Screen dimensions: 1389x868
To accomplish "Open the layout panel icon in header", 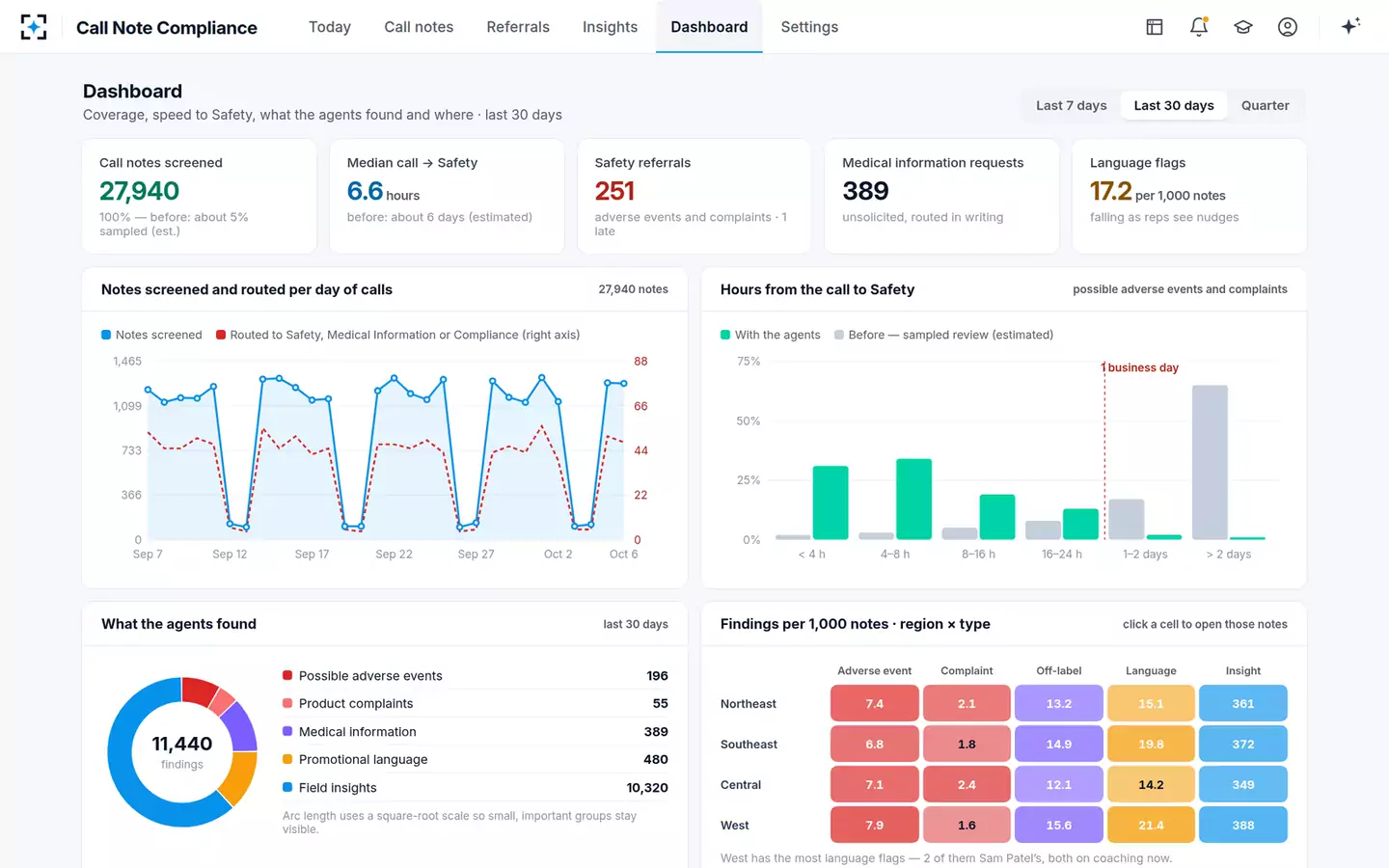I will [x=1155, y=27].
